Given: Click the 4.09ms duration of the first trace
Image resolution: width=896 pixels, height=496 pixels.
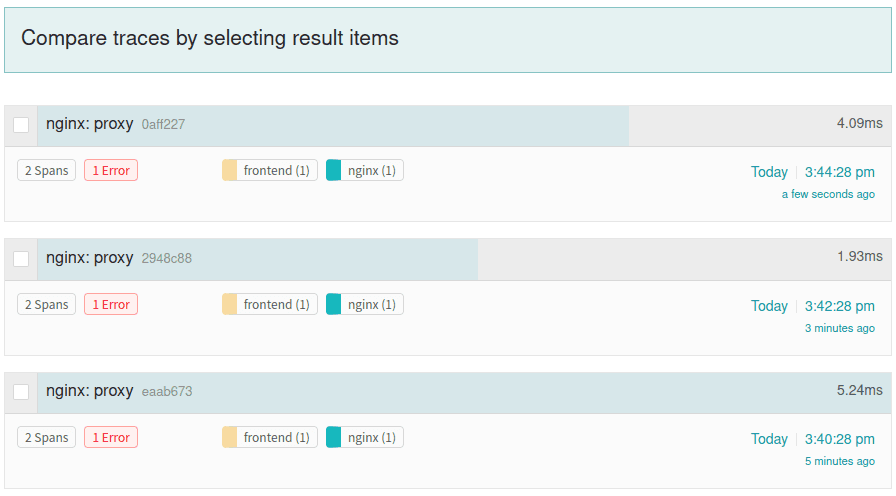Looking at the screenshot, I should (x=859, y=124).
